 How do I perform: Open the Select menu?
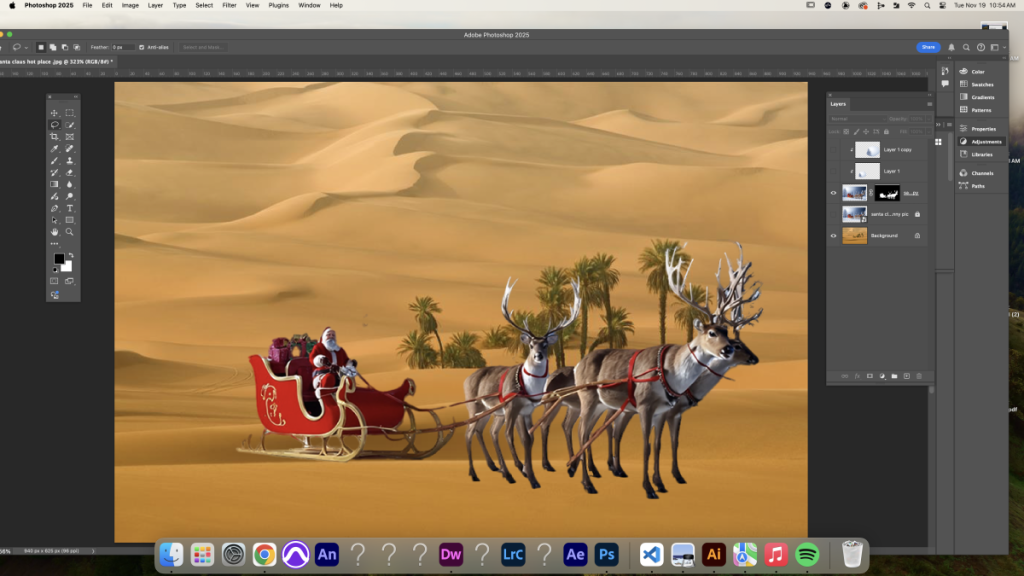pyautogui.click(x=204, y=5)
